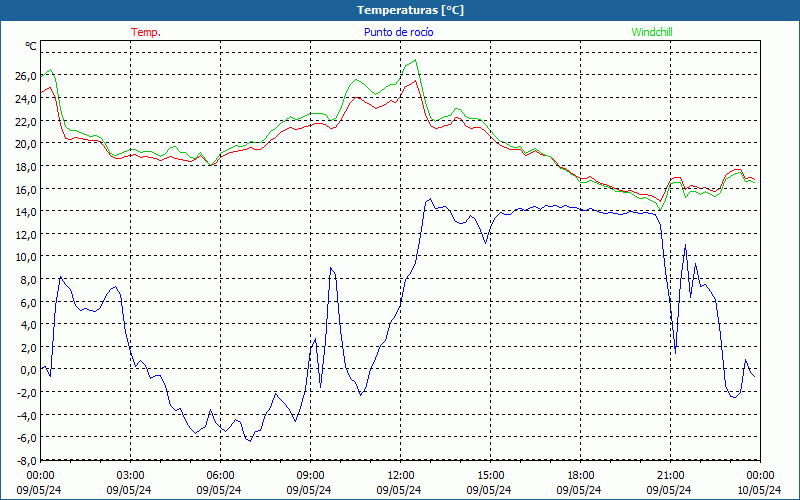
Task: Click the 0,0 y-axis value
Action: tap(29, 370)
